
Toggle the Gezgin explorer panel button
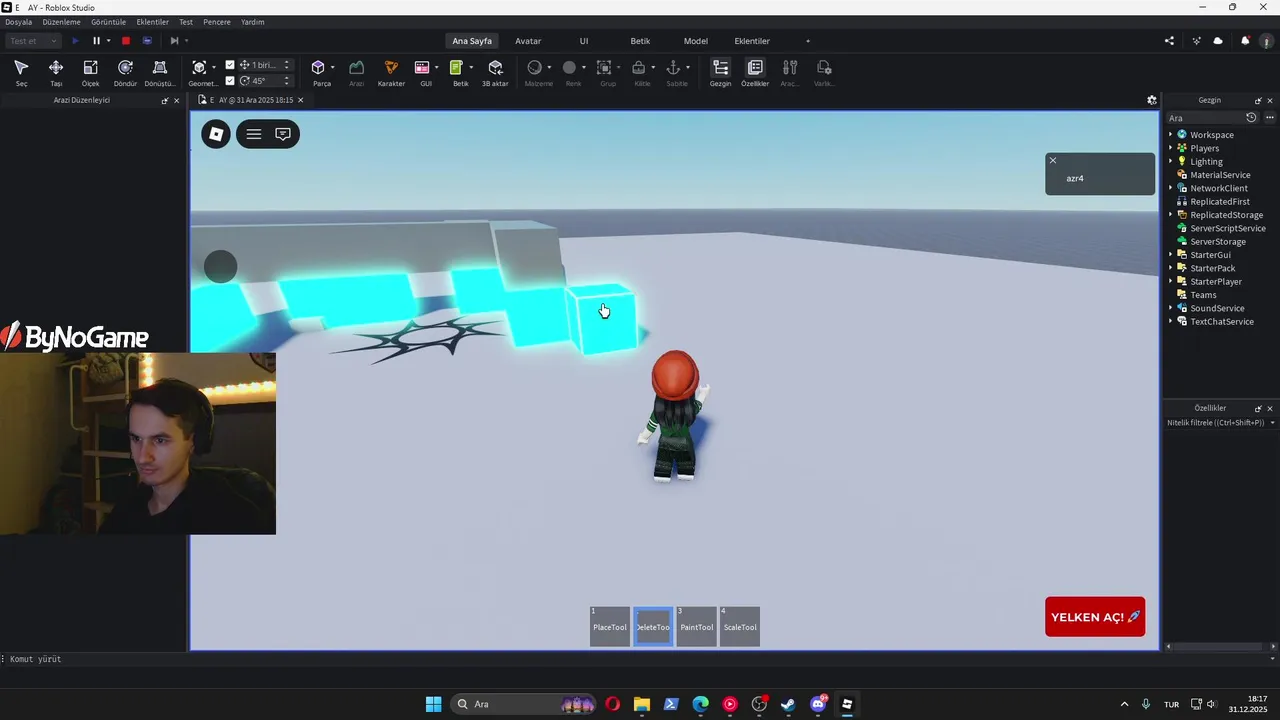tap(720, 72)
